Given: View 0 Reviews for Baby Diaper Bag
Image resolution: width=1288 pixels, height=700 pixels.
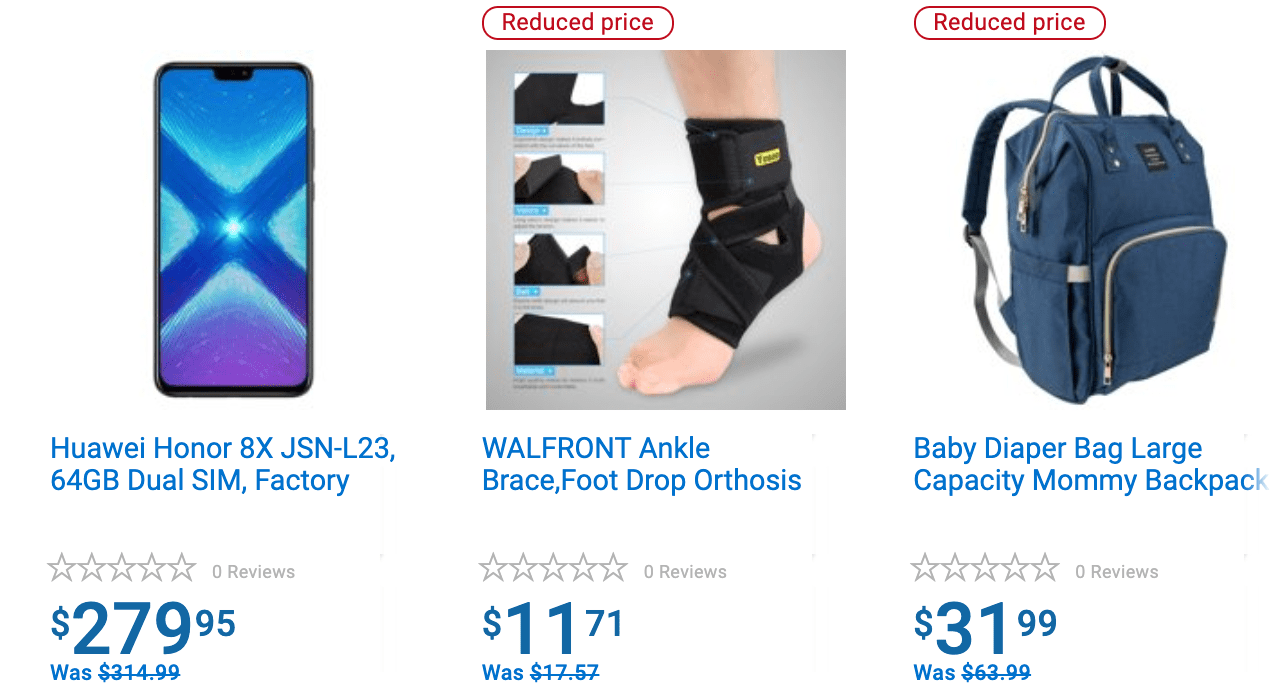Looking at the screenshot, I should 1117,572.
